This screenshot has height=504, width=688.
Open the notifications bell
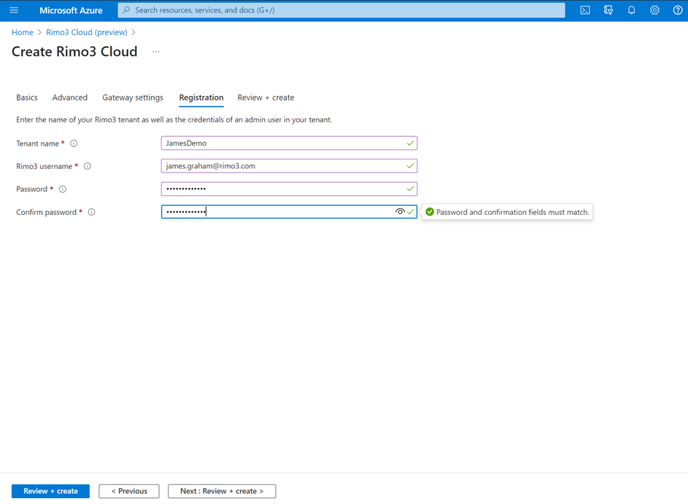[x=631, y=10]
